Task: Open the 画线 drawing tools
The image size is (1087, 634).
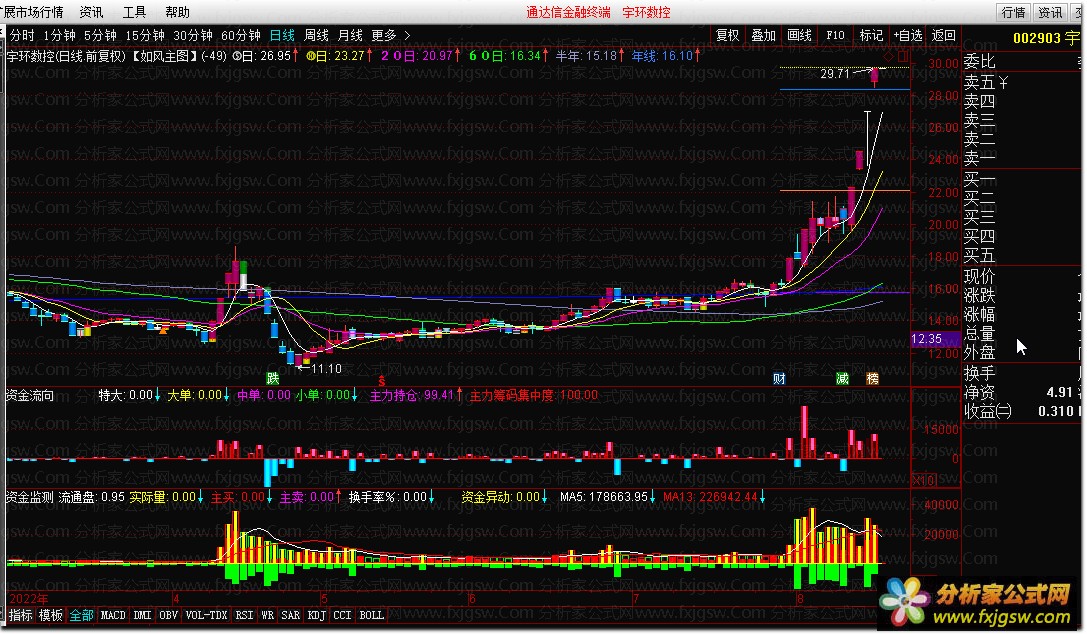Action: click(x=799, y=35)
